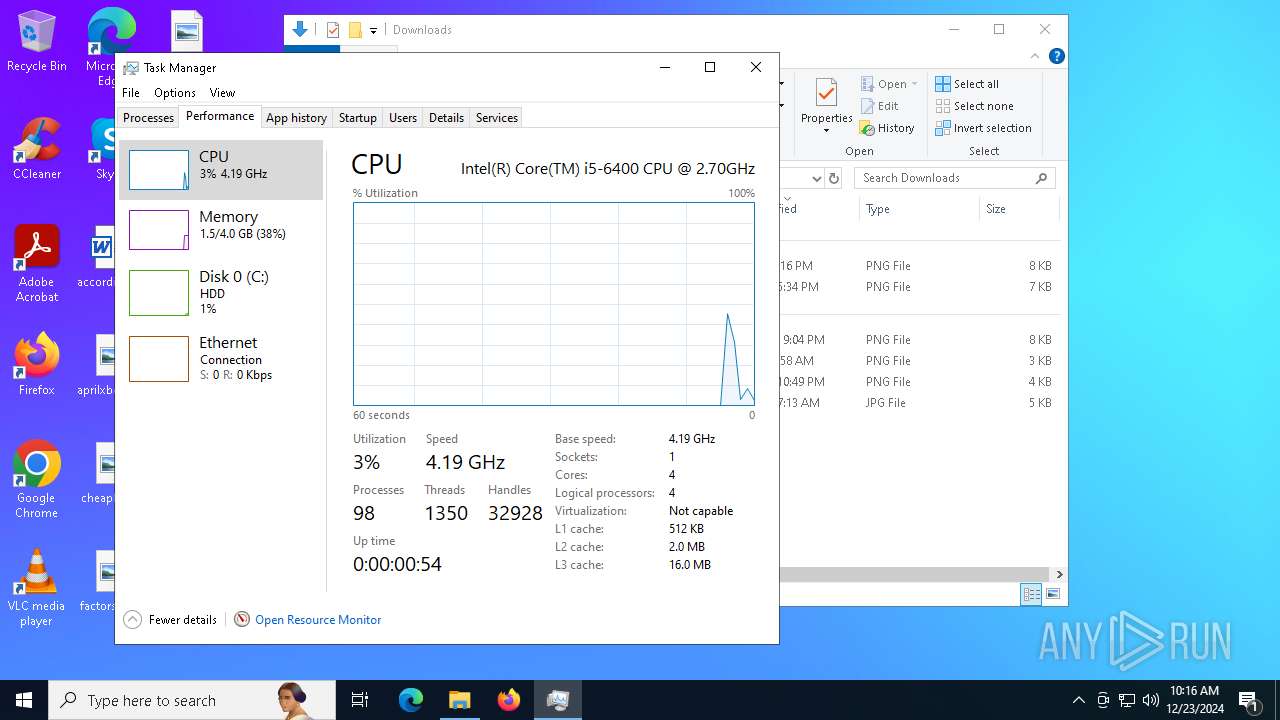Open the Task Manager Options menu

click(x=175, y=93)
